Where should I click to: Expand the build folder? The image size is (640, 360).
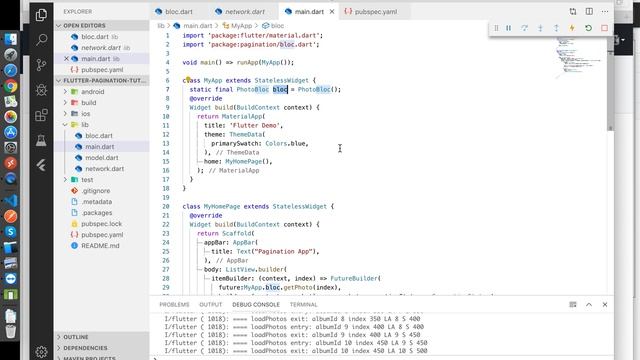click(102, 102)
